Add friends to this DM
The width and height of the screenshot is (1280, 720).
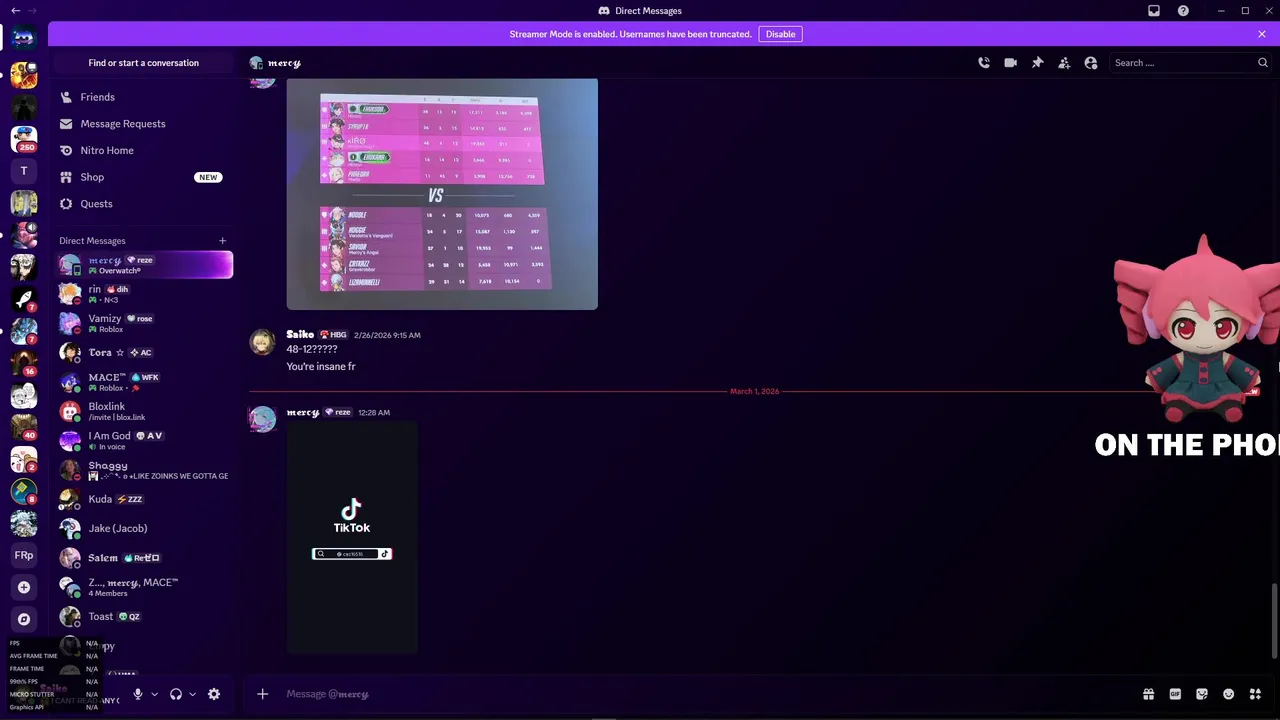[x=1064, y=63]
